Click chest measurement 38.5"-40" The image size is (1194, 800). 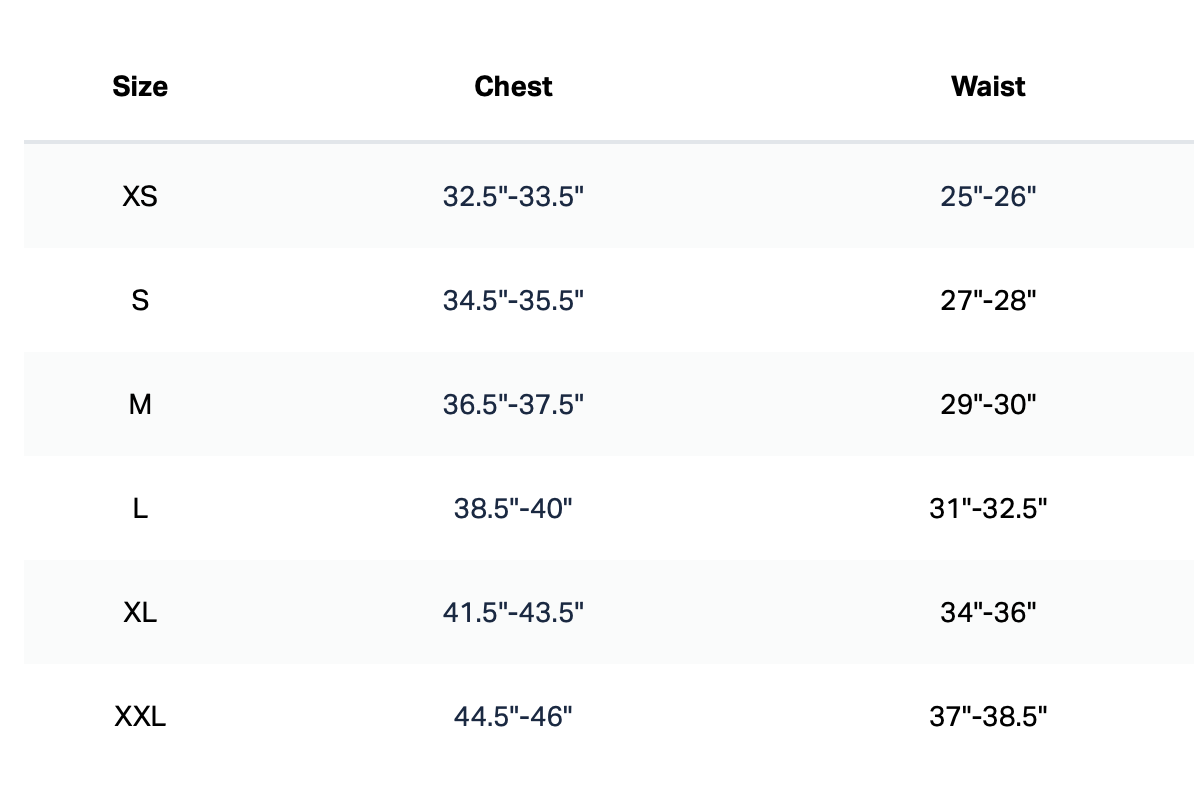click(513, 508)
